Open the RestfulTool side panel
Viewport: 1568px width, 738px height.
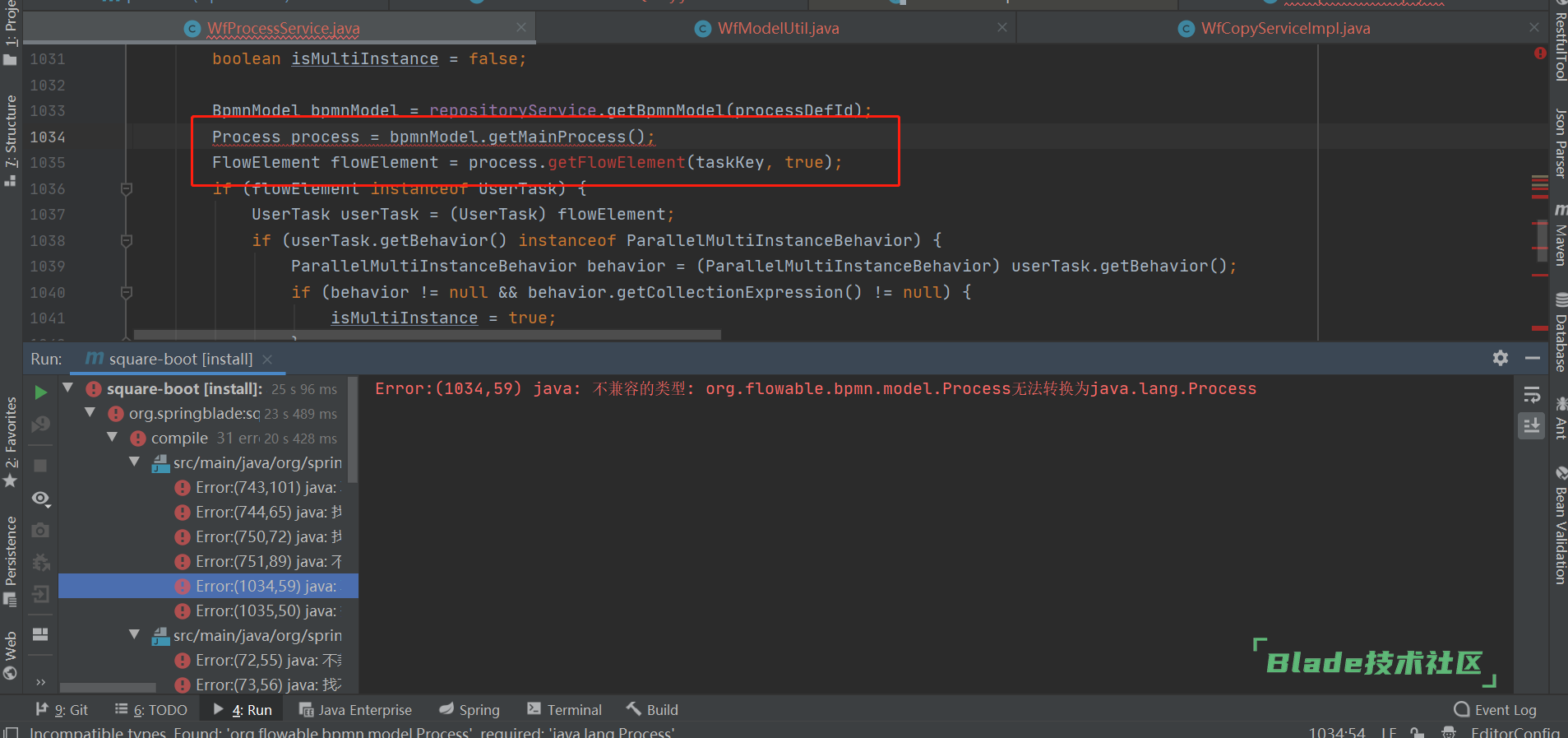pos(1559,41)
